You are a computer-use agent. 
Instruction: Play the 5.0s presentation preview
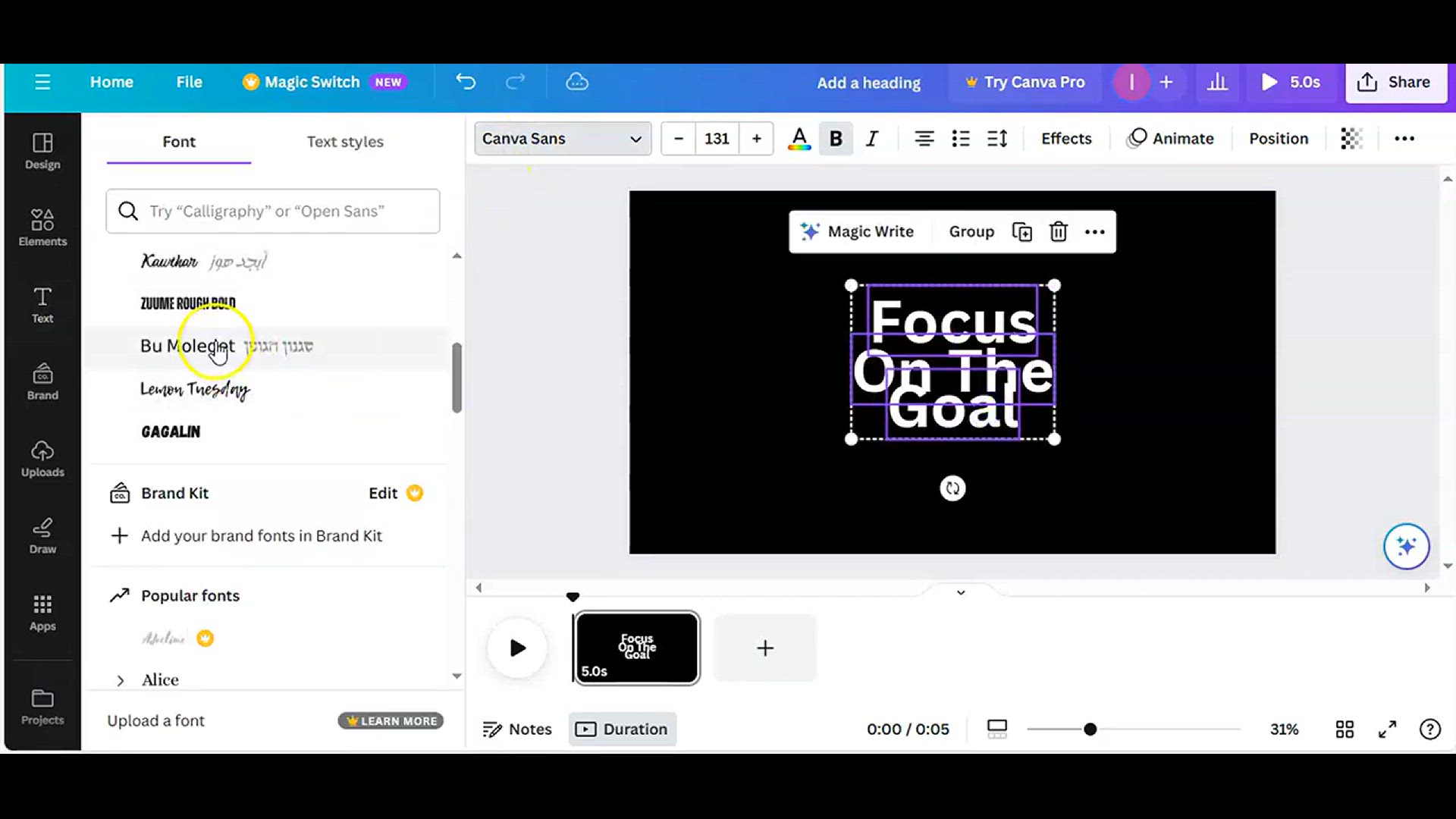tap(1290, 82)
